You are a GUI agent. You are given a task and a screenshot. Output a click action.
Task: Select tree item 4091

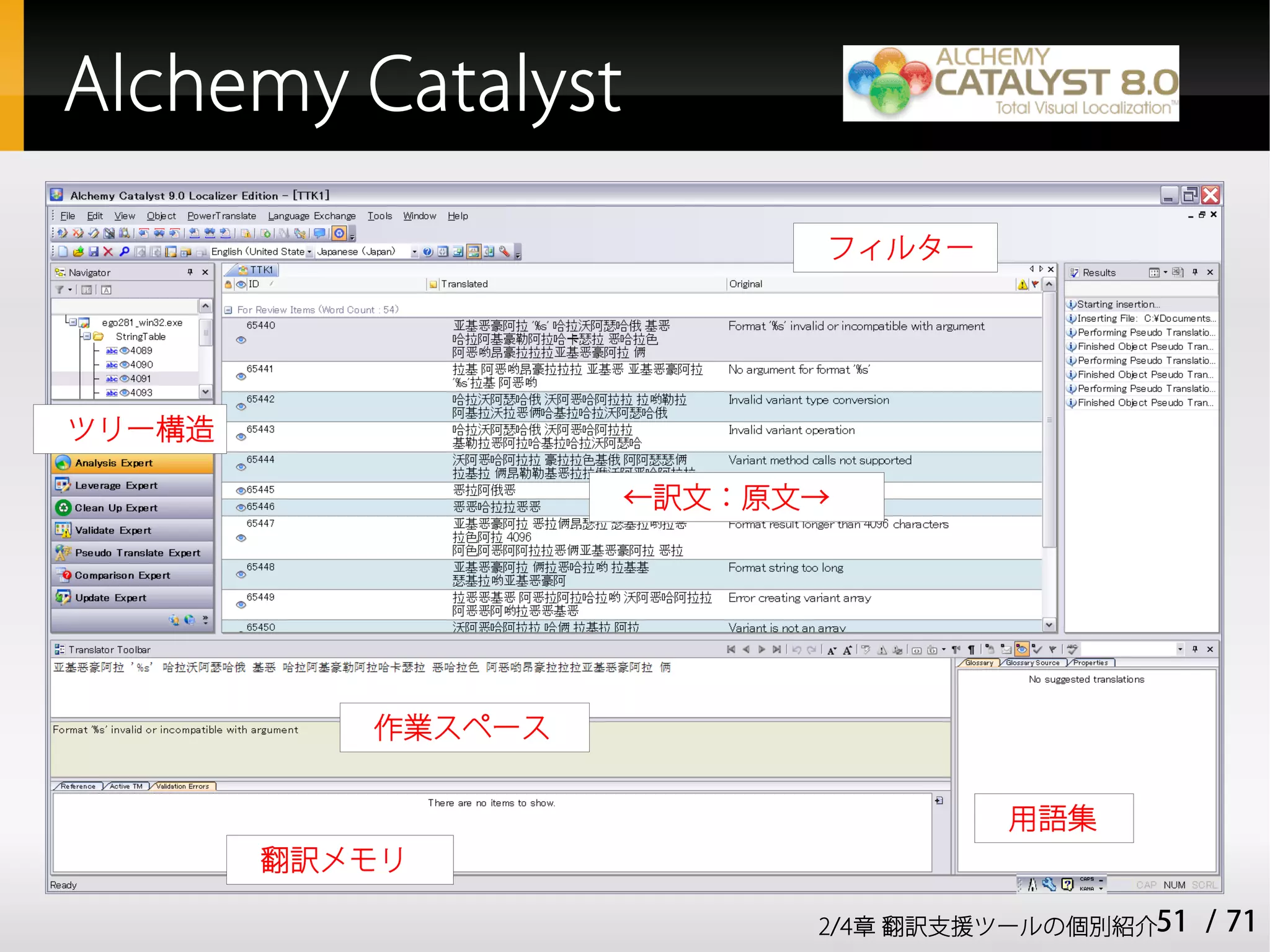[x=141, y=378]
